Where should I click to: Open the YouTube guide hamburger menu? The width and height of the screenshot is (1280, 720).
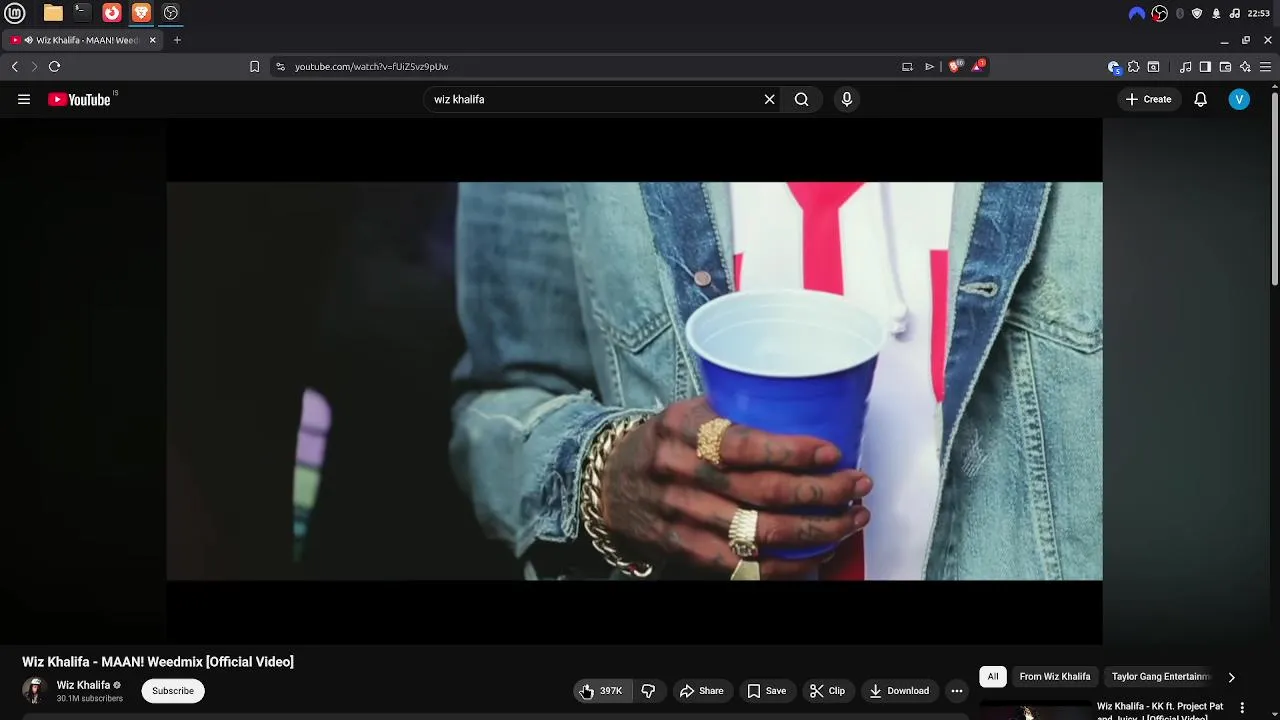24,99
